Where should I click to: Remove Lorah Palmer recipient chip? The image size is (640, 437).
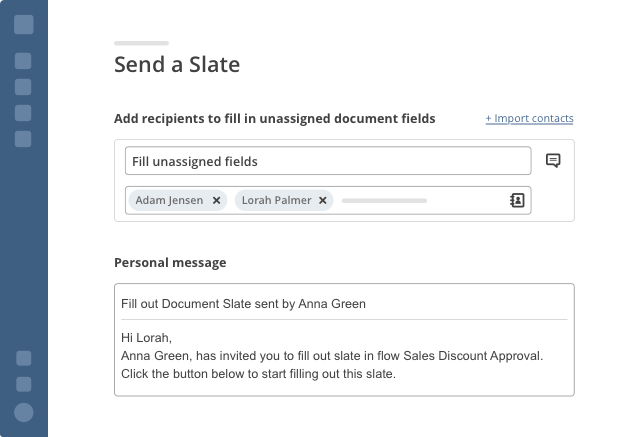click(322, 200)
